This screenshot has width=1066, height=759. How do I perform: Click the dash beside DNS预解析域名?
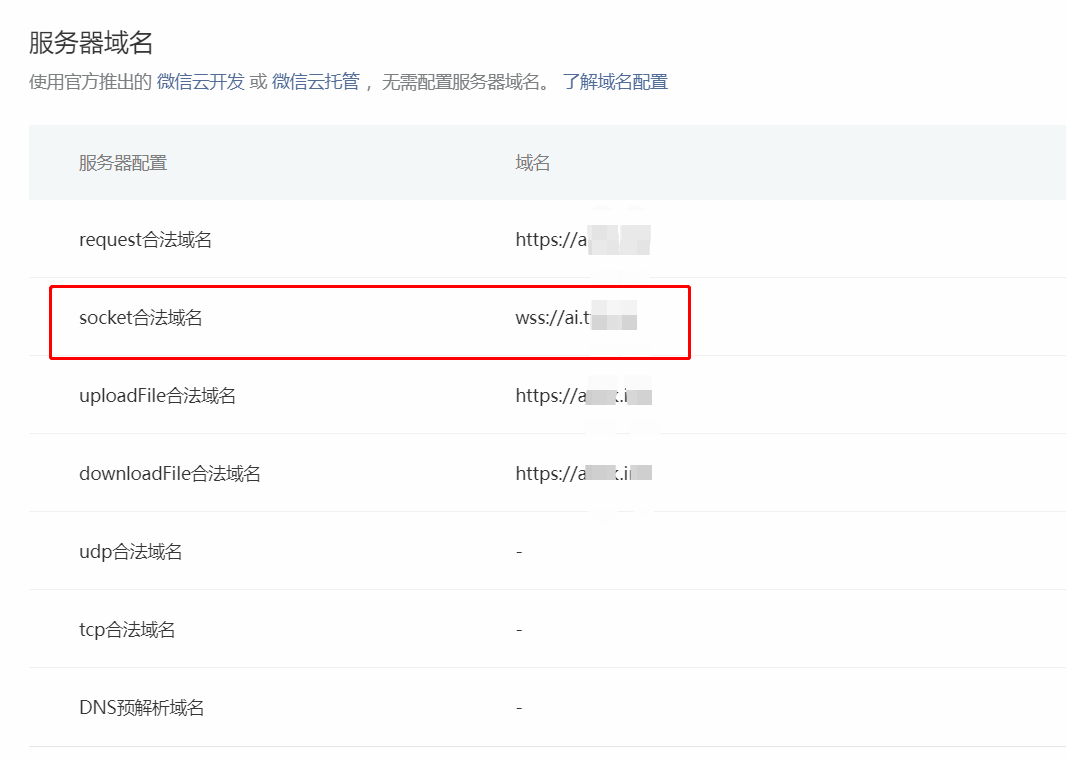(518, 707)
